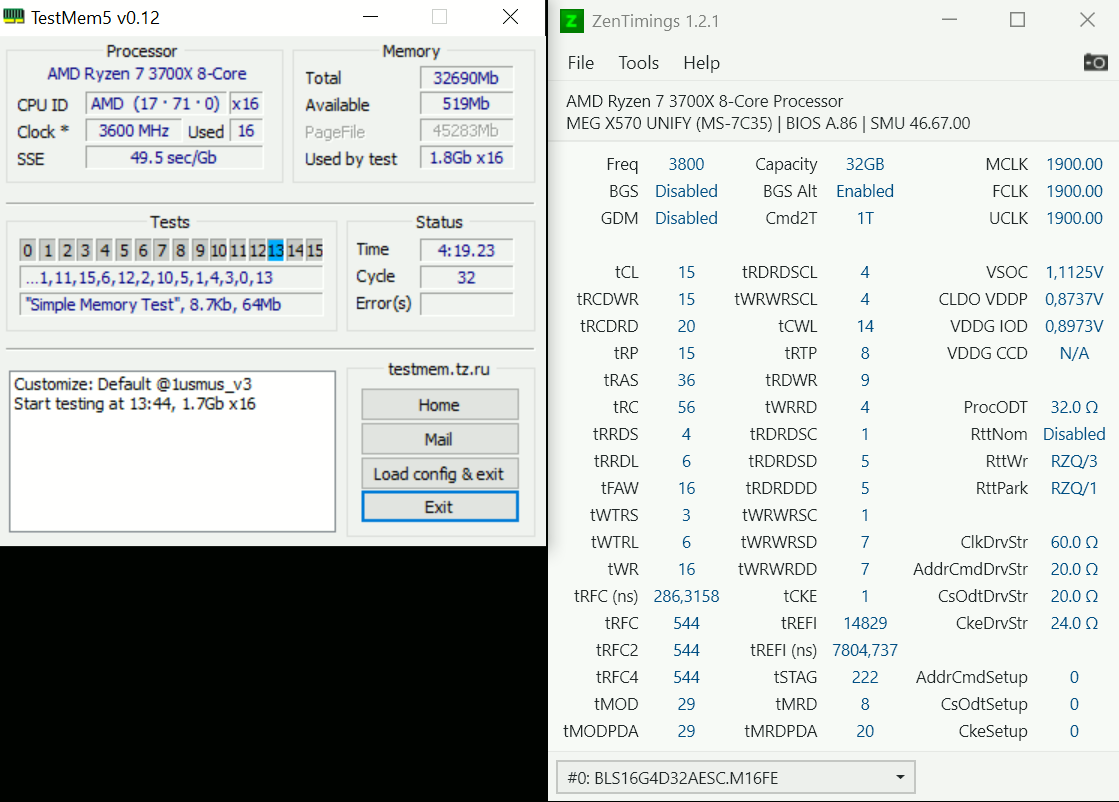The image size is (1119, 802).
Task: Click the Mail button in TestMem5
Action: 440,439
